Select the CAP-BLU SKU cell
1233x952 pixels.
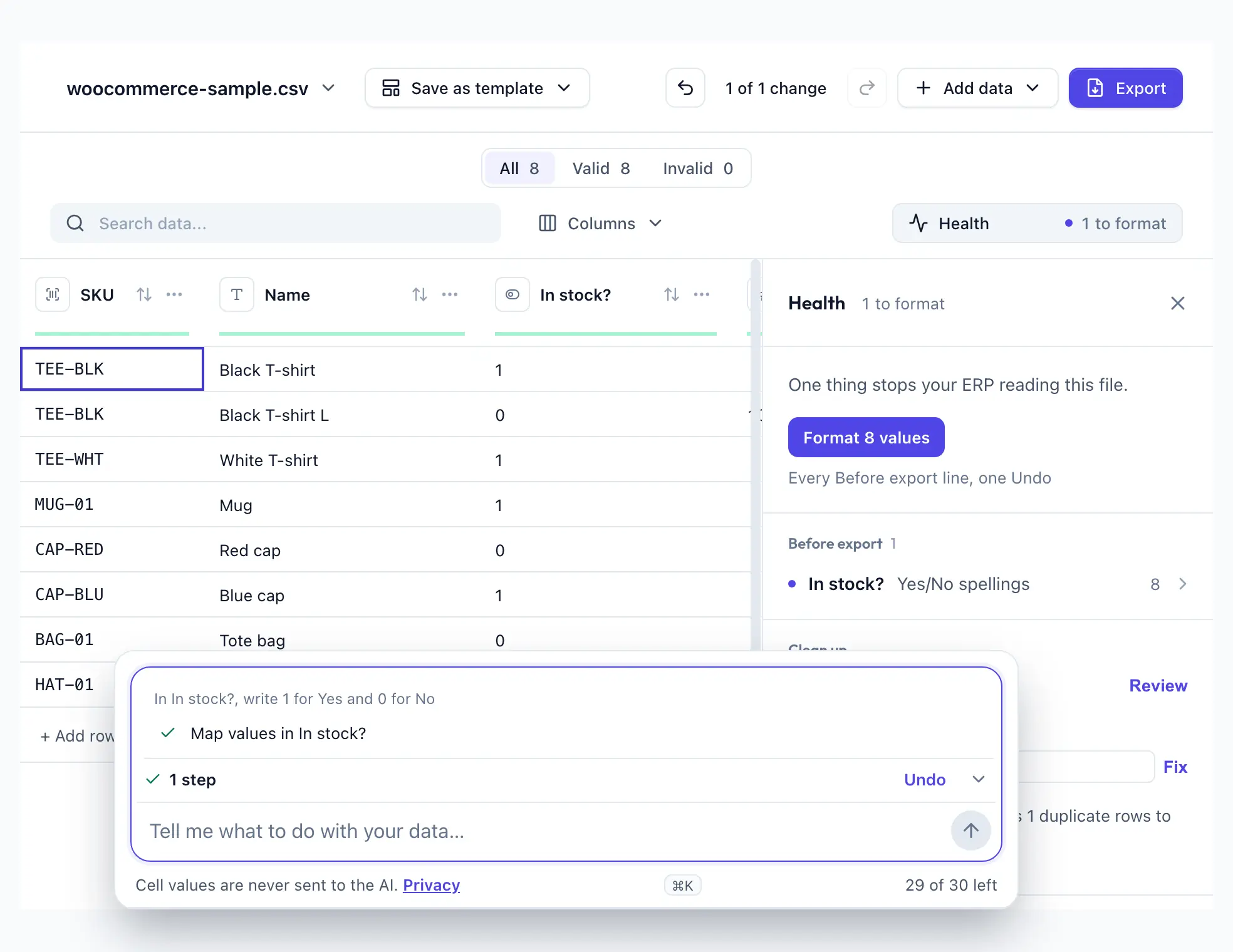(112, 594)
